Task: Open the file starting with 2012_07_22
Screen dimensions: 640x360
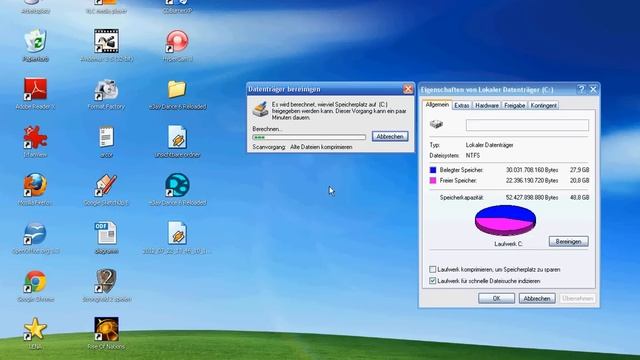Action: coord(177,233)
